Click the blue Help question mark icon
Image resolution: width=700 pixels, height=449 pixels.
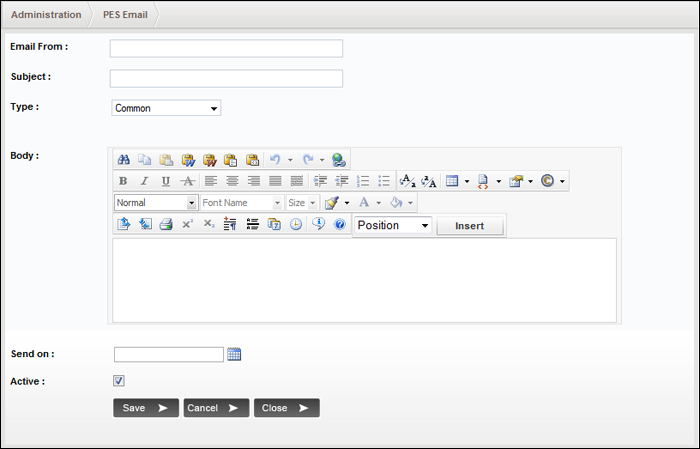340,224
